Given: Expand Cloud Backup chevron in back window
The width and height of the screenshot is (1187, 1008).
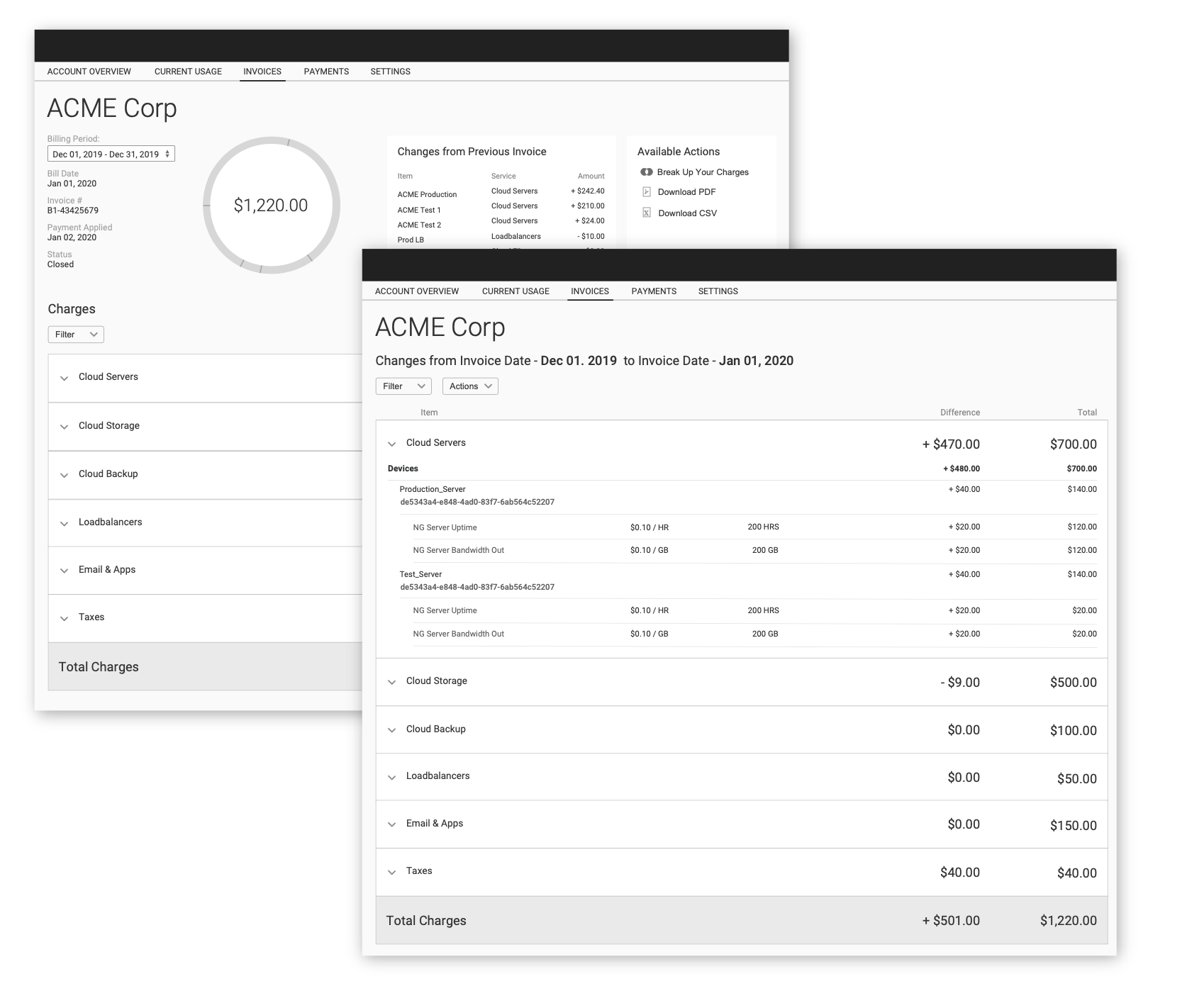Looking at the screenshot, I should 64,475.
